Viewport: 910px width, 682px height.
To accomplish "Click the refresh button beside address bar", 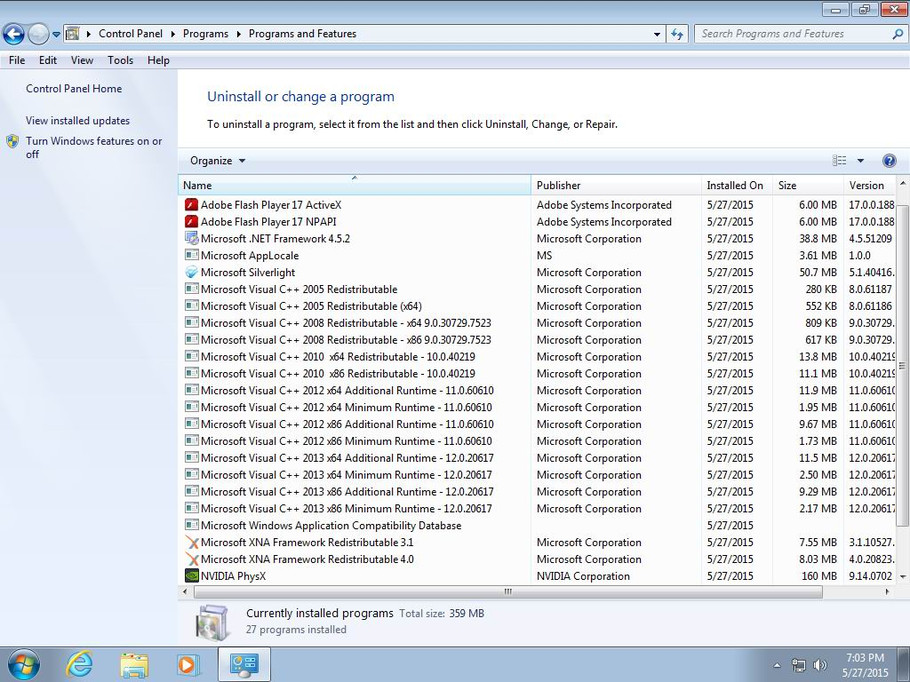I will [677, 34].
